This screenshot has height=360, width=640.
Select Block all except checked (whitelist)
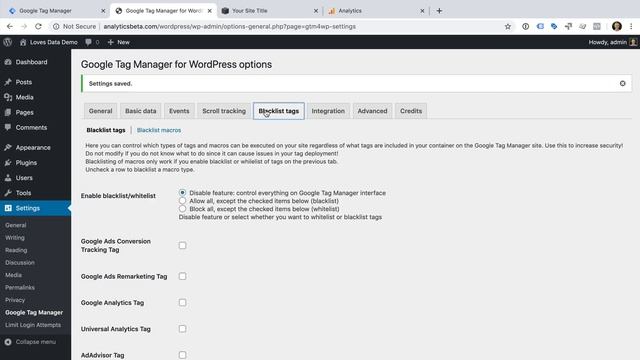(x=182, y=209)
